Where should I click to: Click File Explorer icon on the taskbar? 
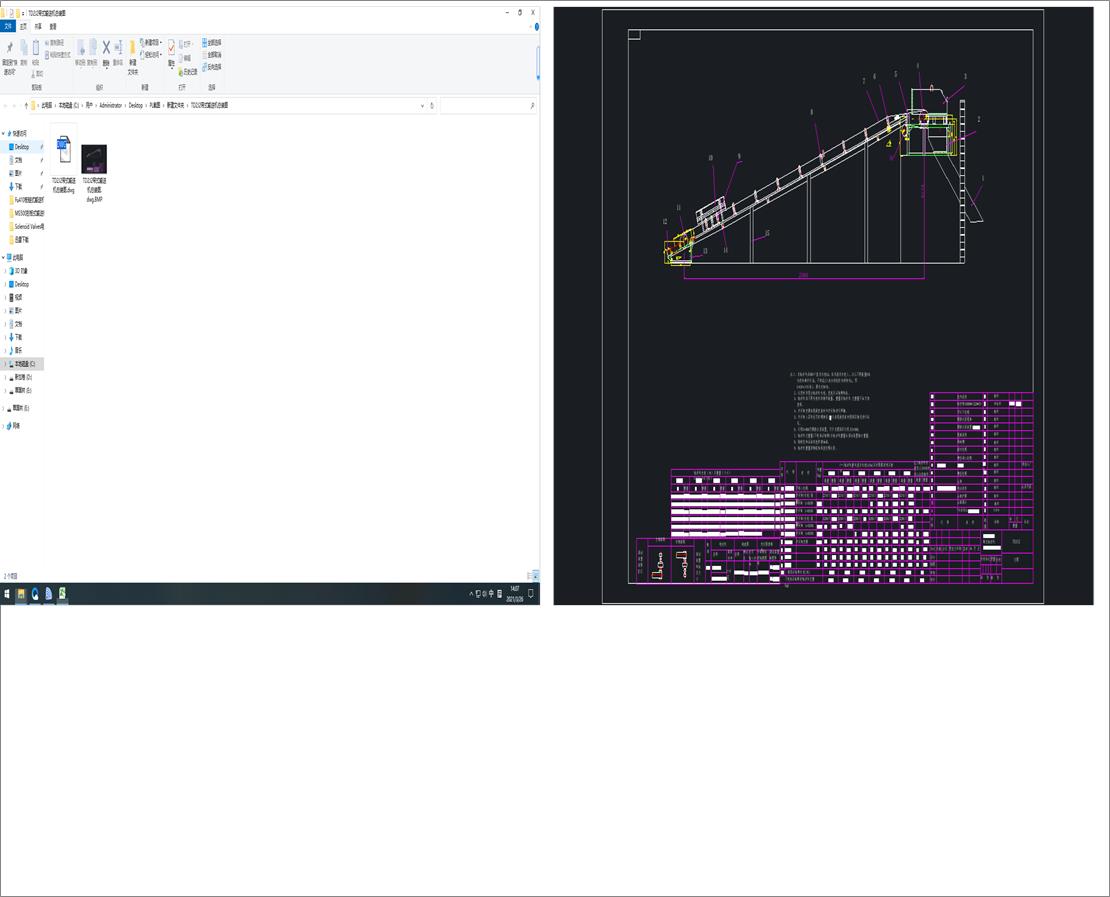click(21, 594)
